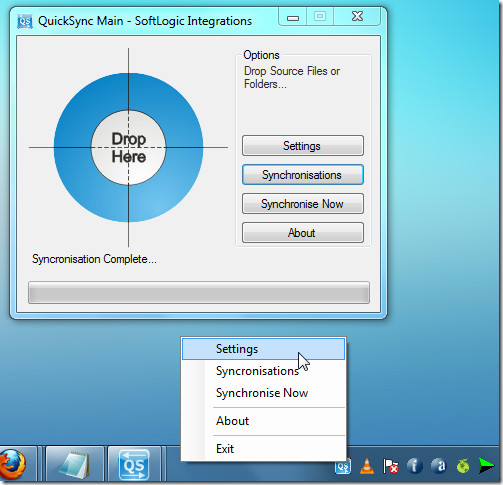Click the QuickSync icon in the title bar

25,21
